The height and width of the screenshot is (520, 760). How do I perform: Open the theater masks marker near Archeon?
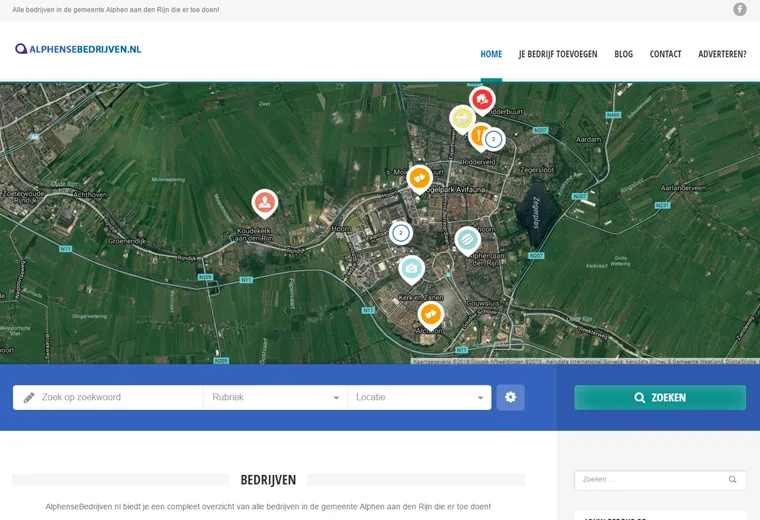click(430, 314)
